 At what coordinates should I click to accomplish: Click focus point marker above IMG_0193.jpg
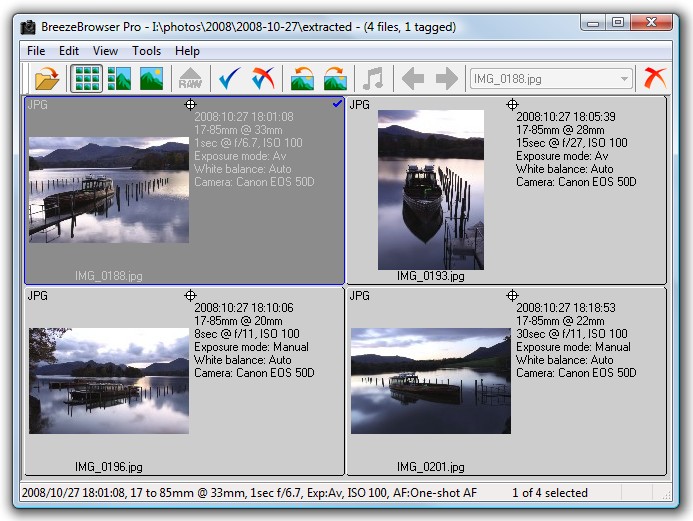pyautogui.click(x=513, y=104)
